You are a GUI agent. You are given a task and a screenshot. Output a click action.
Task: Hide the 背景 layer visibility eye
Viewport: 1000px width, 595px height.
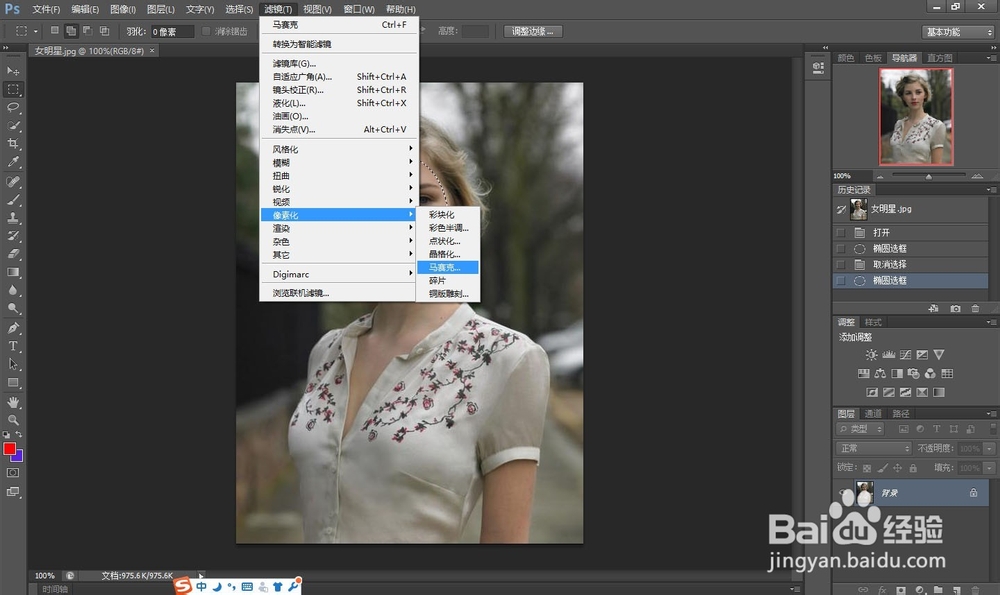(x=843, y=492)
